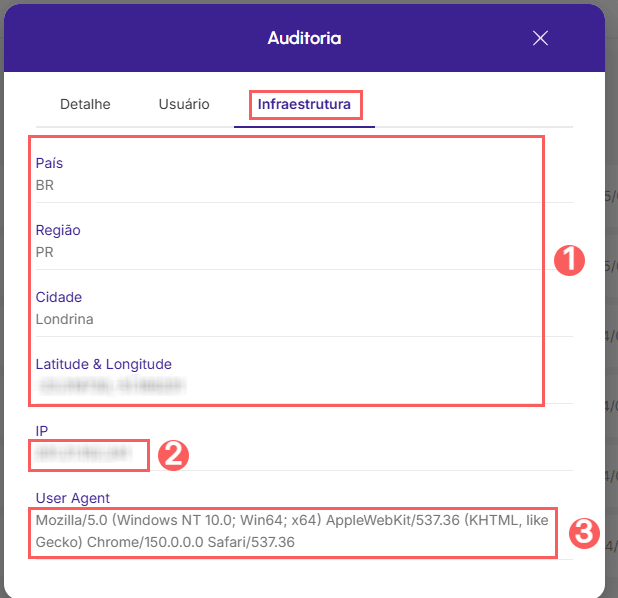Viewport: 618px width, 598px height.
Task: Click the Latitude & Longitude label
Action: coord(104,364)
